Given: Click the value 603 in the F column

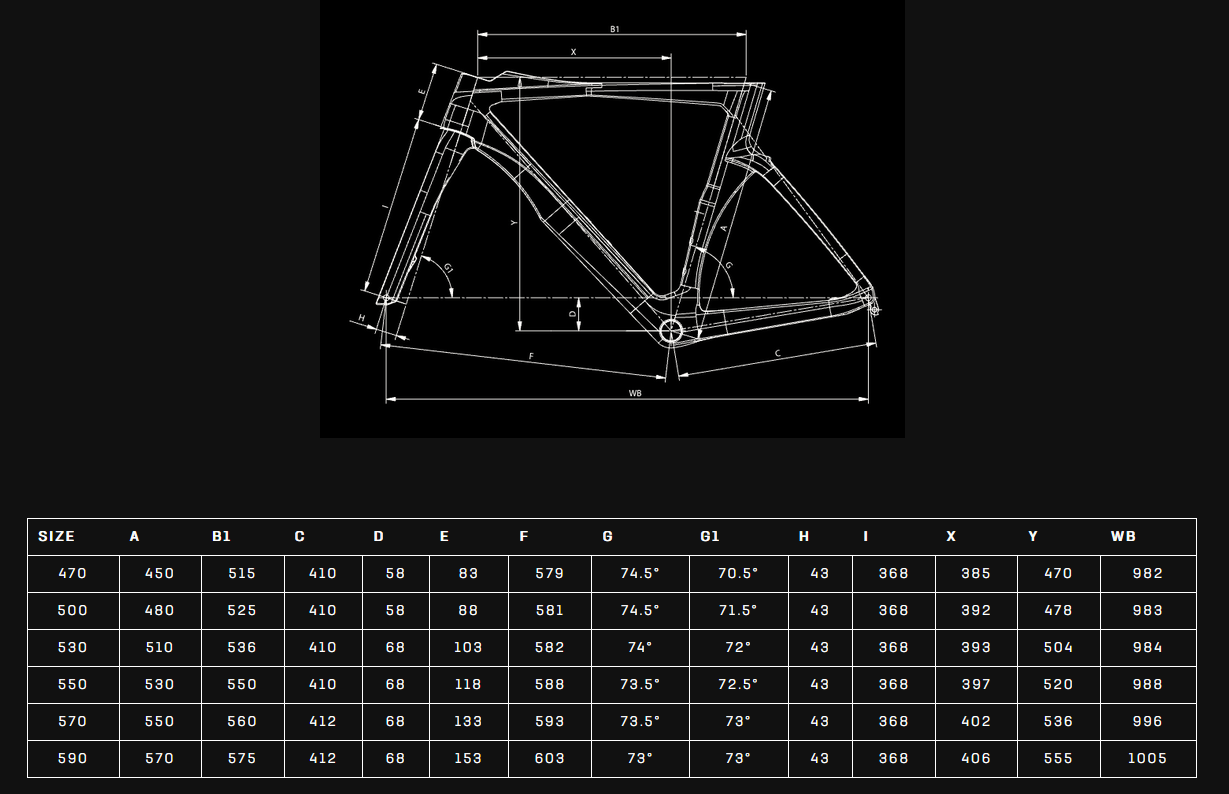Looking at the screenshot, I should tap(549, 759).
